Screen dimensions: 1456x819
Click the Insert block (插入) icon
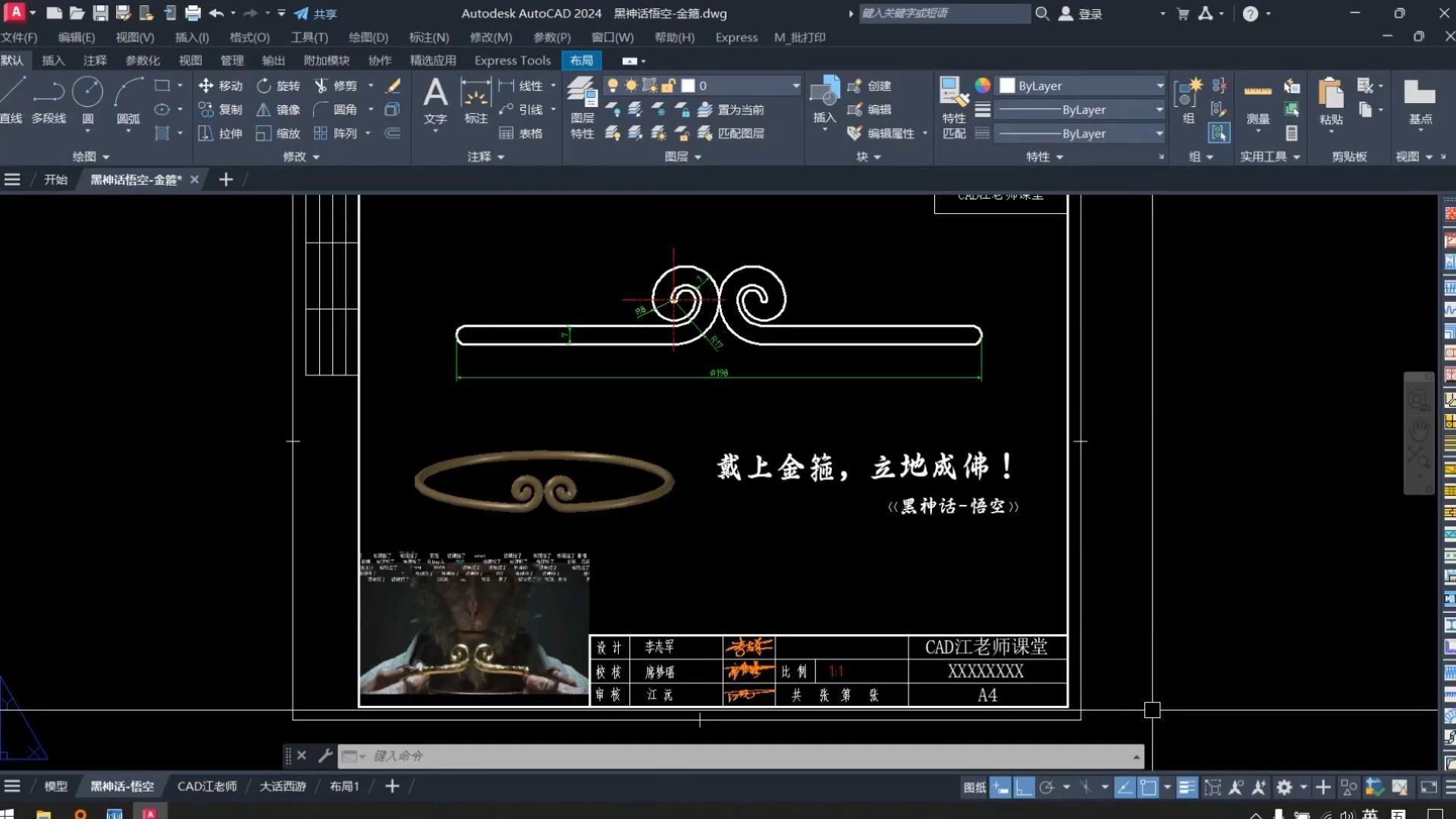point(825,99)
